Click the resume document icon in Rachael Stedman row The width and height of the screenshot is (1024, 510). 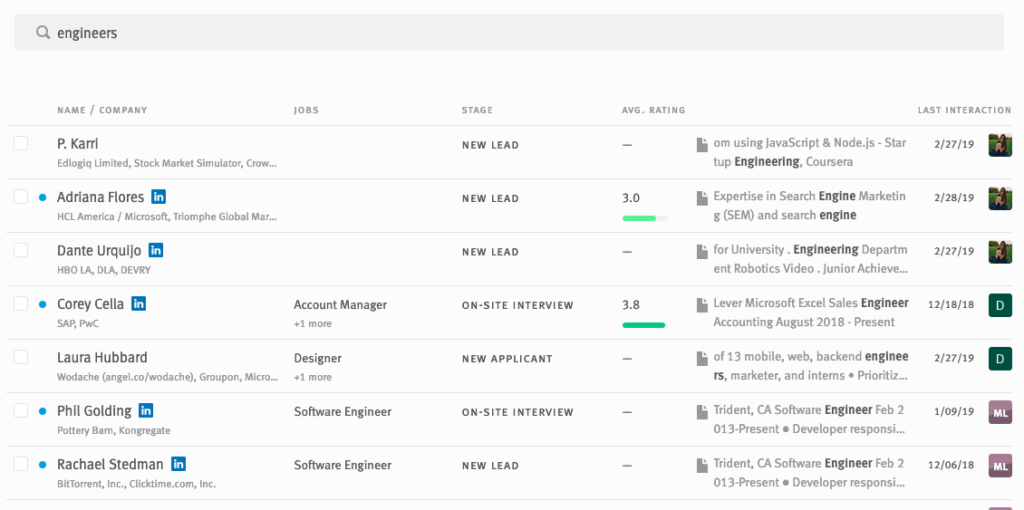tap(702, 466)
